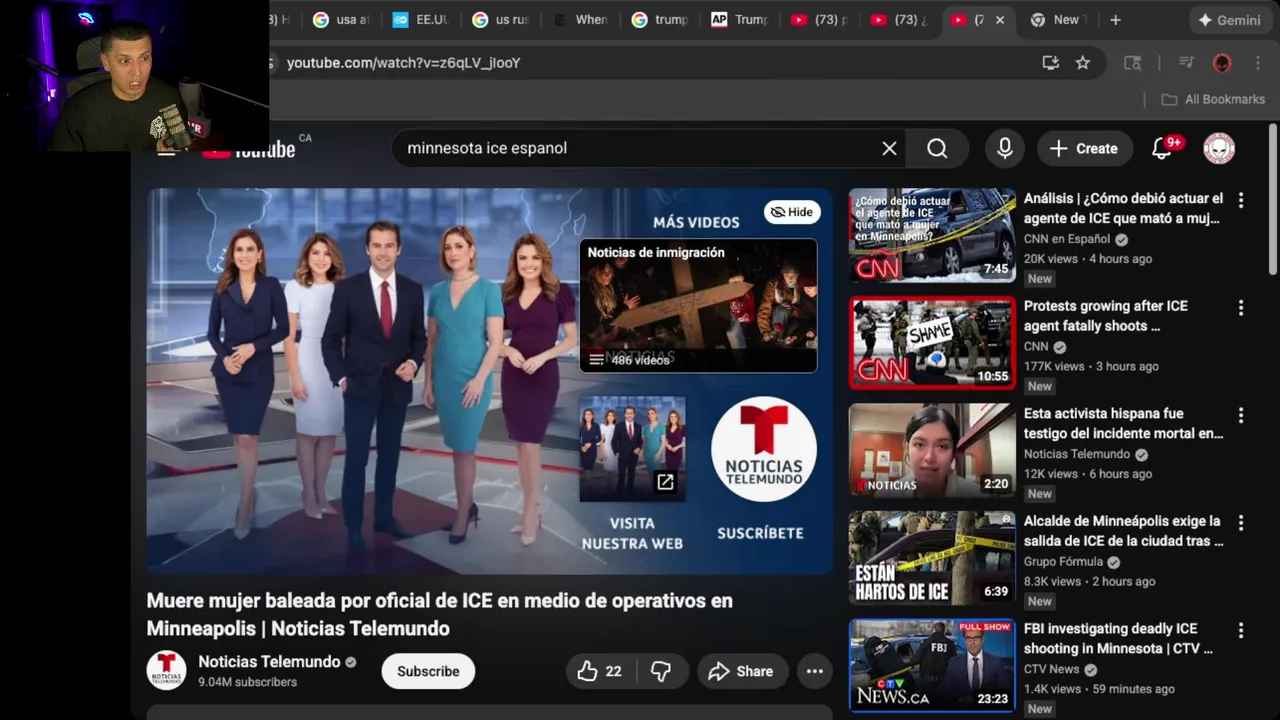Viewport: 1280px width, 720px height.
Task: Open 'Alcalde de Minneápolis exige' title
Action: pos(1123,531)
